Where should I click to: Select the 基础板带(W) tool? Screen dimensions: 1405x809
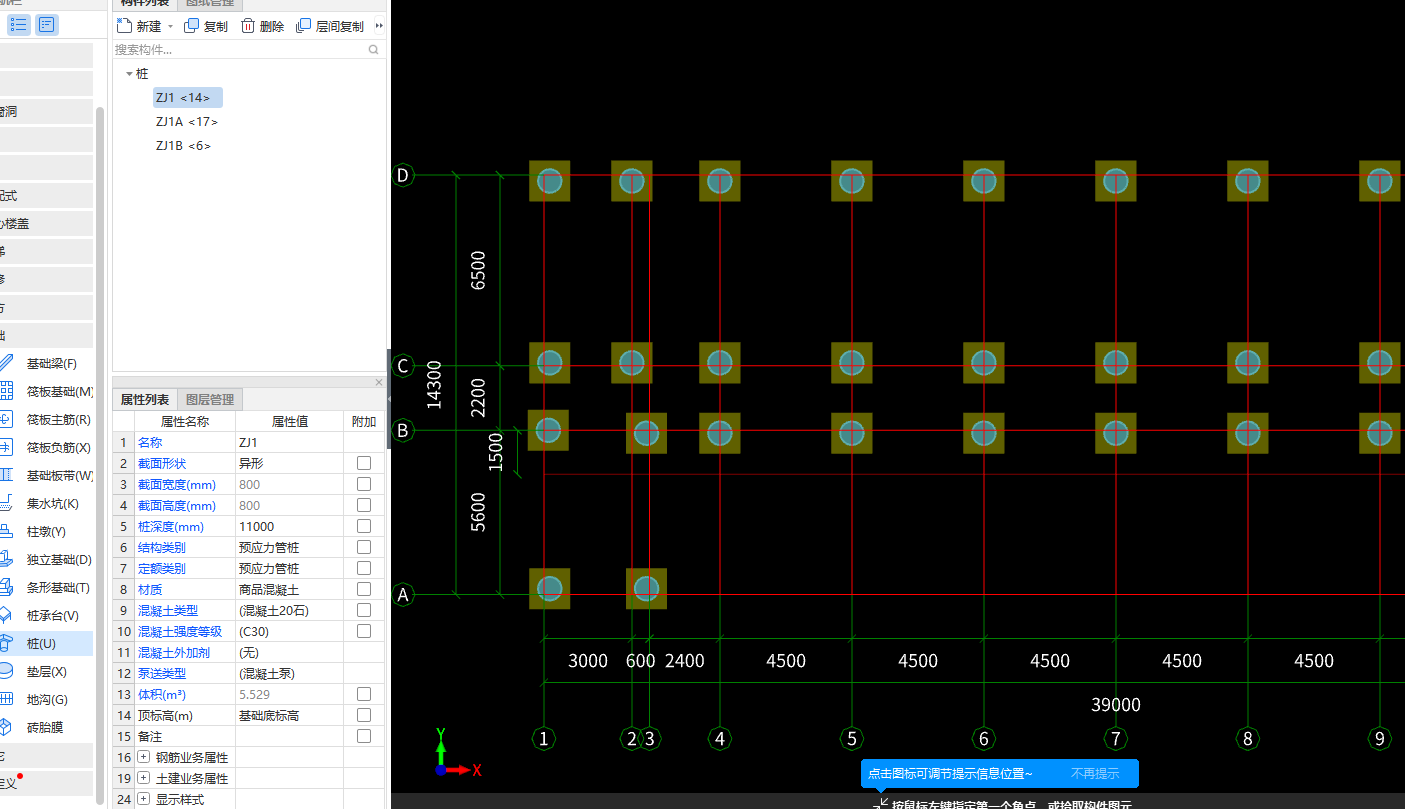point(47,475)
